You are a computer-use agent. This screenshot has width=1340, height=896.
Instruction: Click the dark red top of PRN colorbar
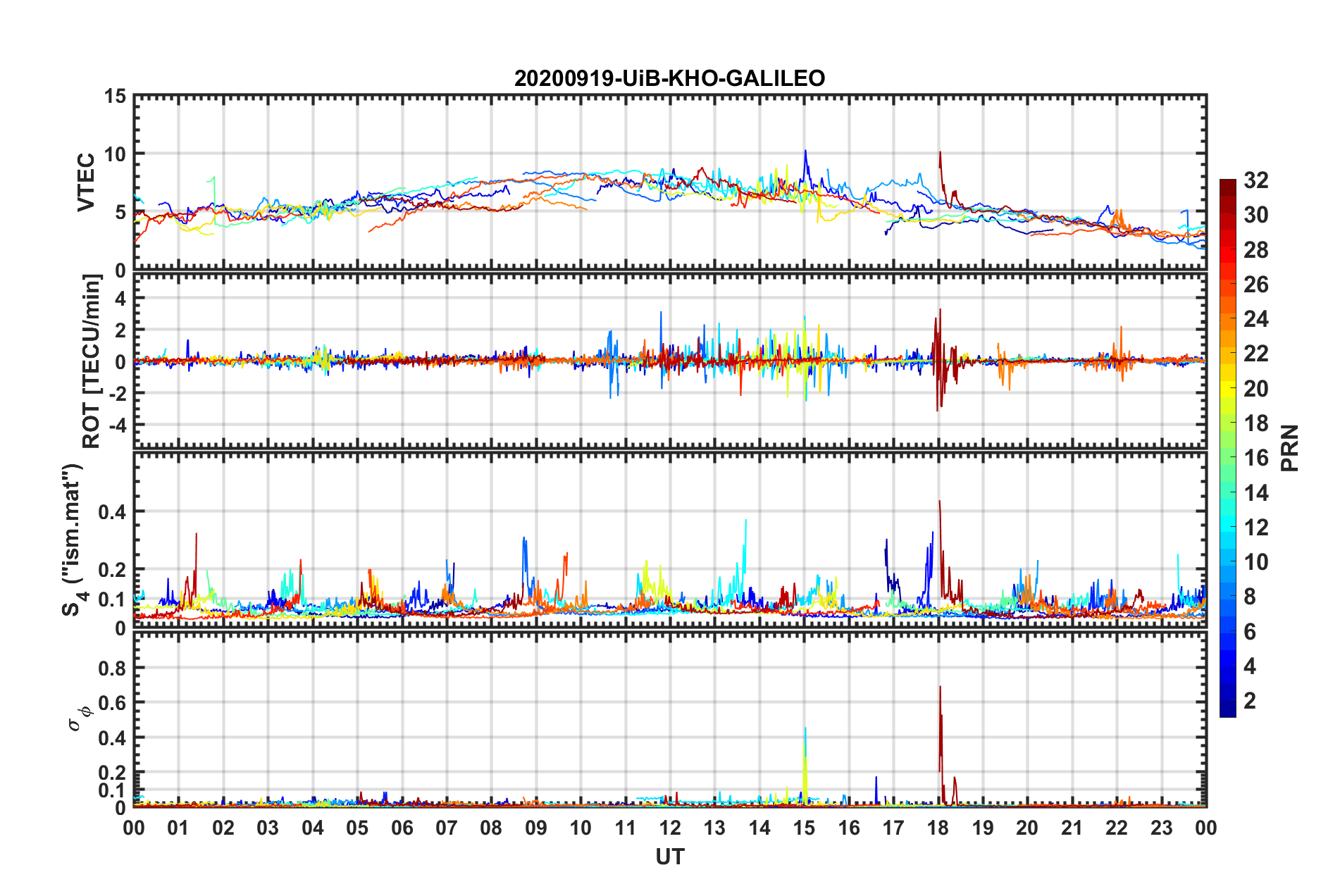[1228, 187]
